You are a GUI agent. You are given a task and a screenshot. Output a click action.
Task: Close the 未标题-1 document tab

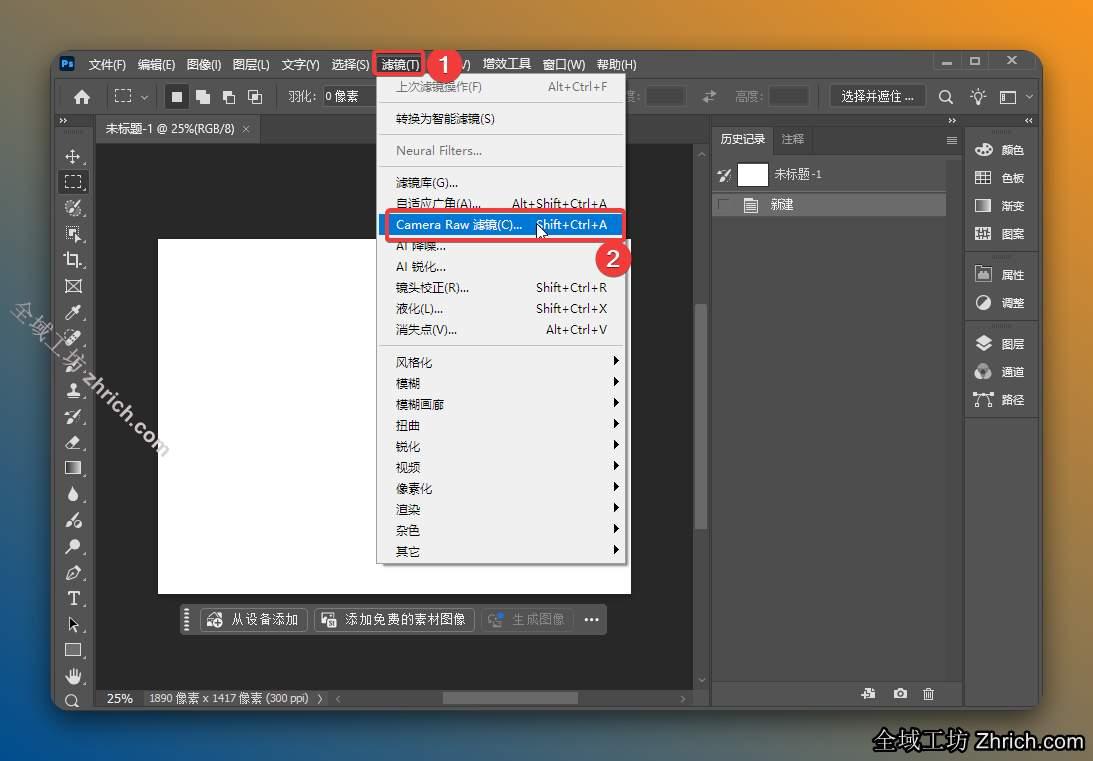coord(246,129)
